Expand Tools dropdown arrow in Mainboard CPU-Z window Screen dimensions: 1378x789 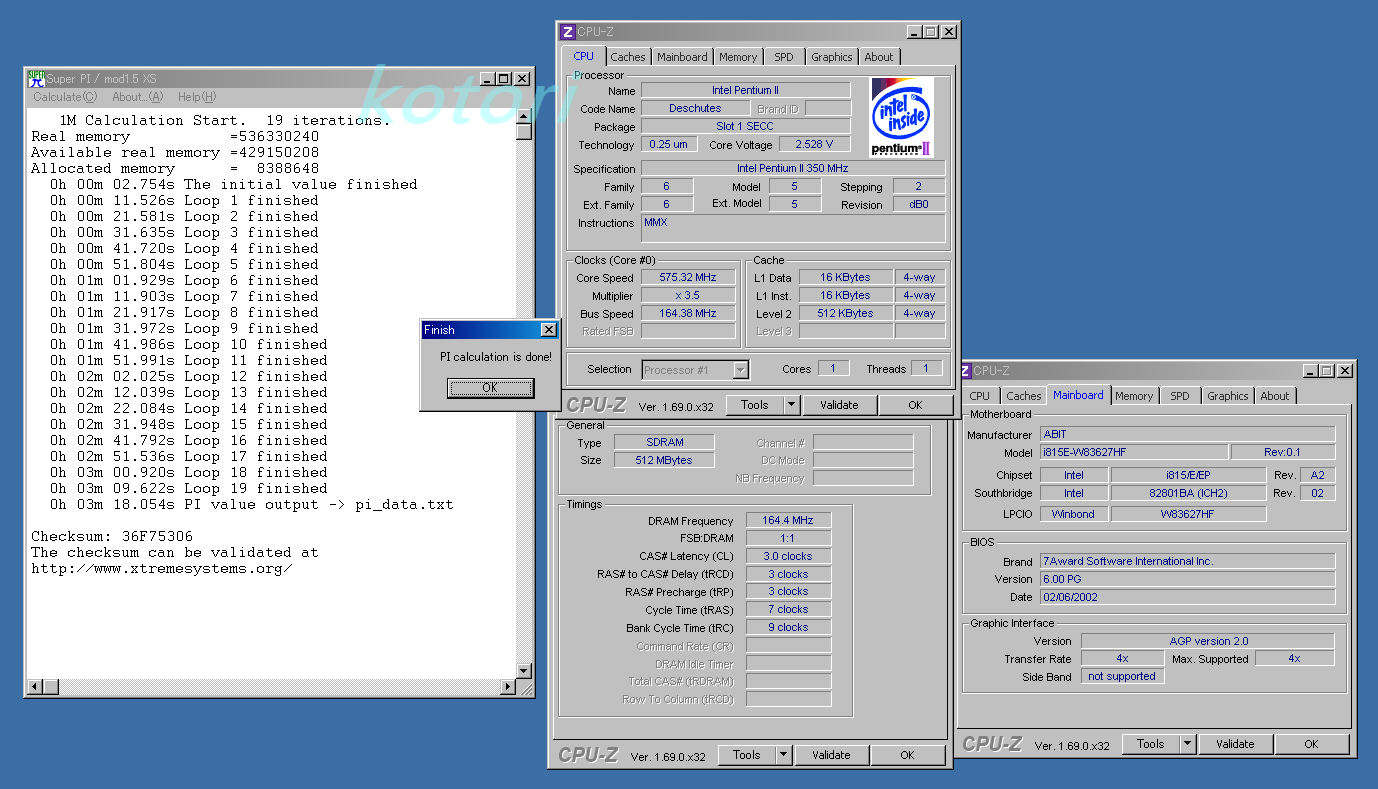tap(1188, 744)
